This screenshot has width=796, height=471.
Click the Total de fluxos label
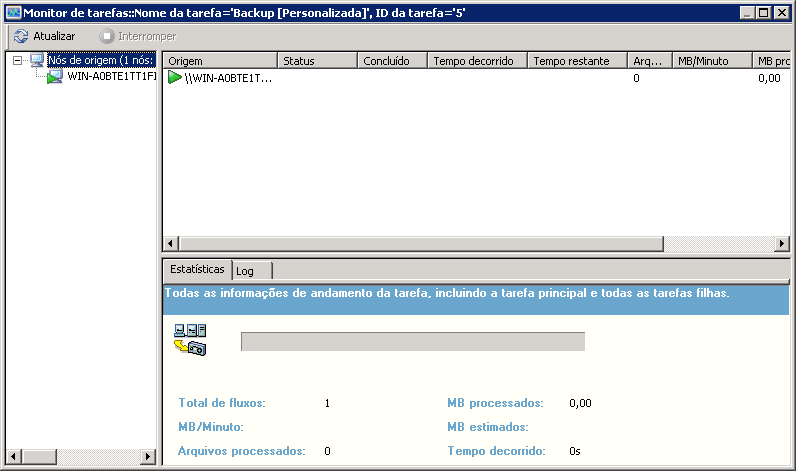[x=222, y=403]
